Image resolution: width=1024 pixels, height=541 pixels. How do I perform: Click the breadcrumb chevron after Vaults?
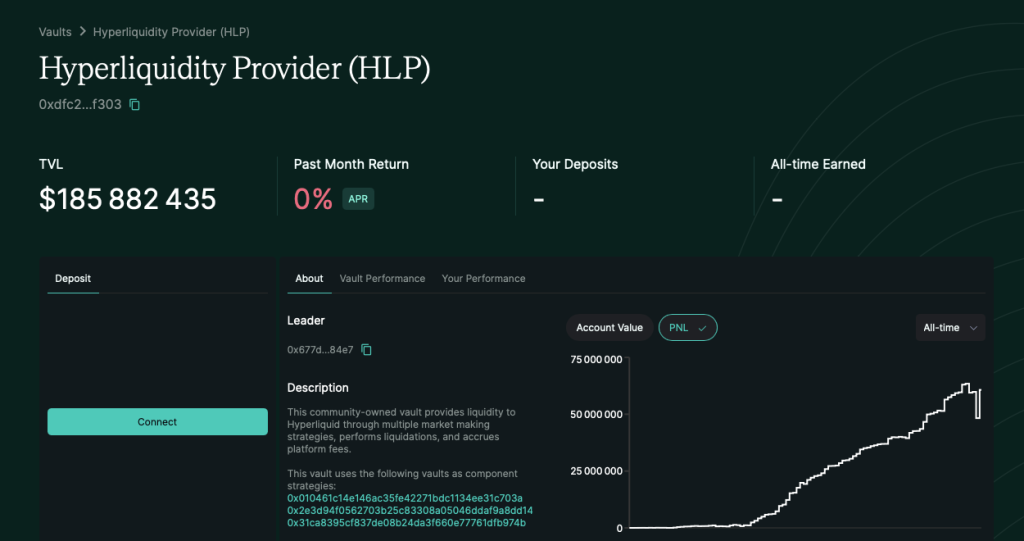coord(82,31)
